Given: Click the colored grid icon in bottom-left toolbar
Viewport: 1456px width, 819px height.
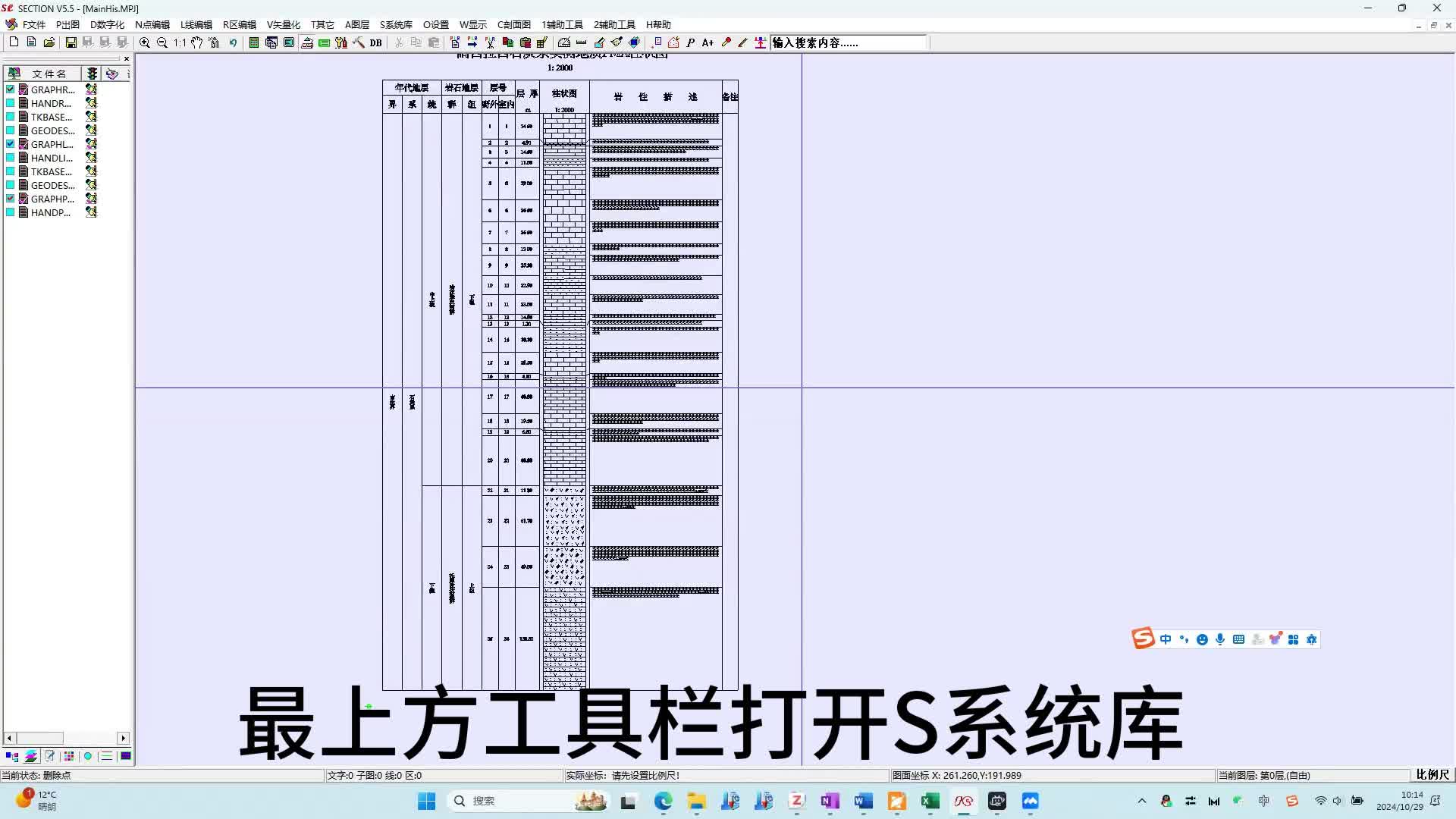Looking at the screenshot, I should (69, 756).
